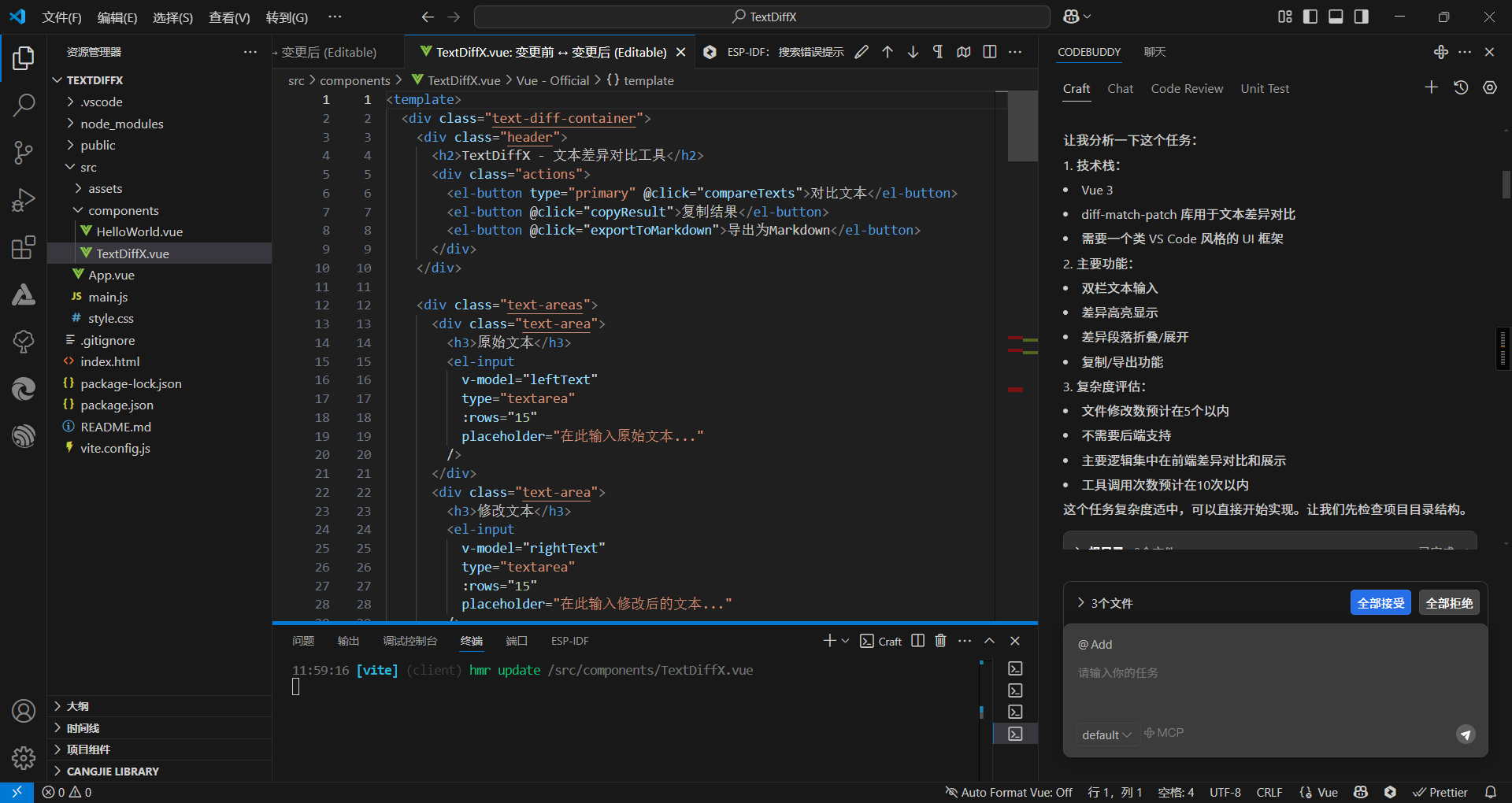Open changes book icon in editor toolbar
This screenshot has width=1512, height=803.
click(x=964, y=52)
